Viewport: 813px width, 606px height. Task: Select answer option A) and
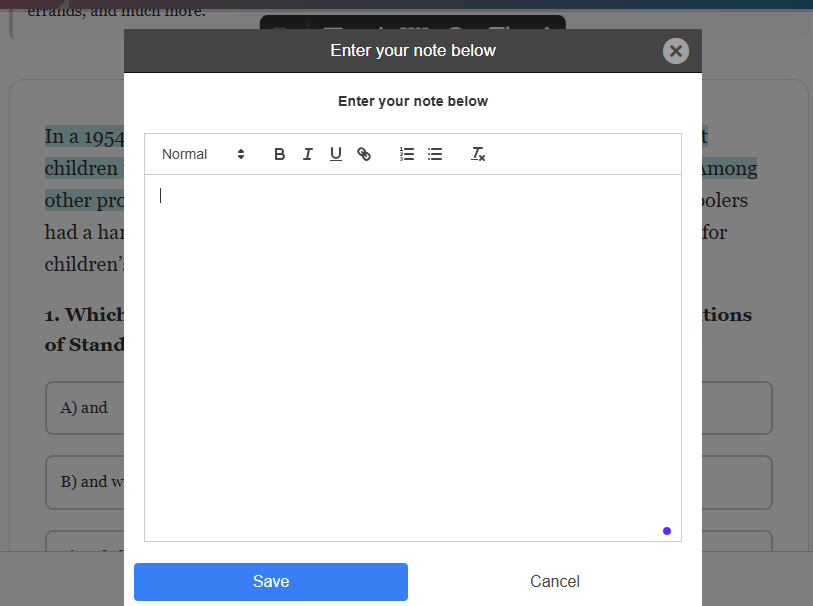(x=84, y=408)
